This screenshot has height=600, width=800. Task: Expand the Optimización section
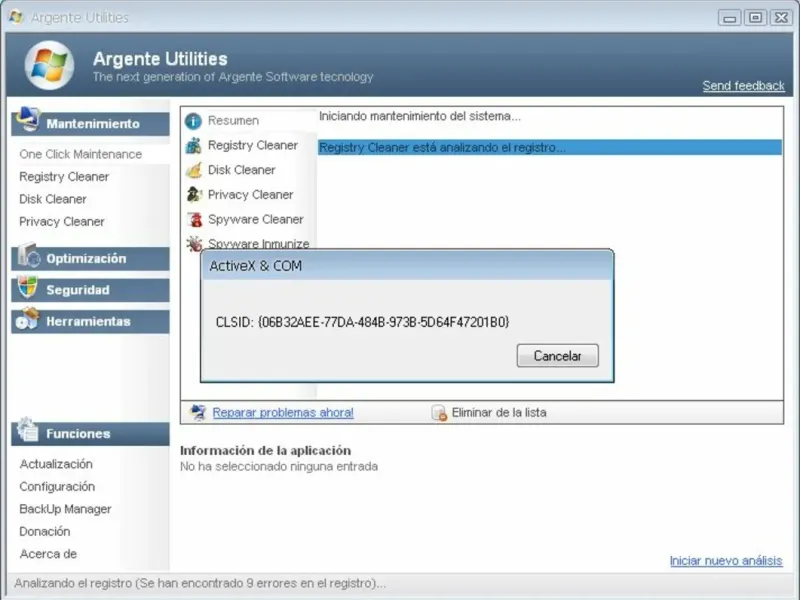(90, 259)
